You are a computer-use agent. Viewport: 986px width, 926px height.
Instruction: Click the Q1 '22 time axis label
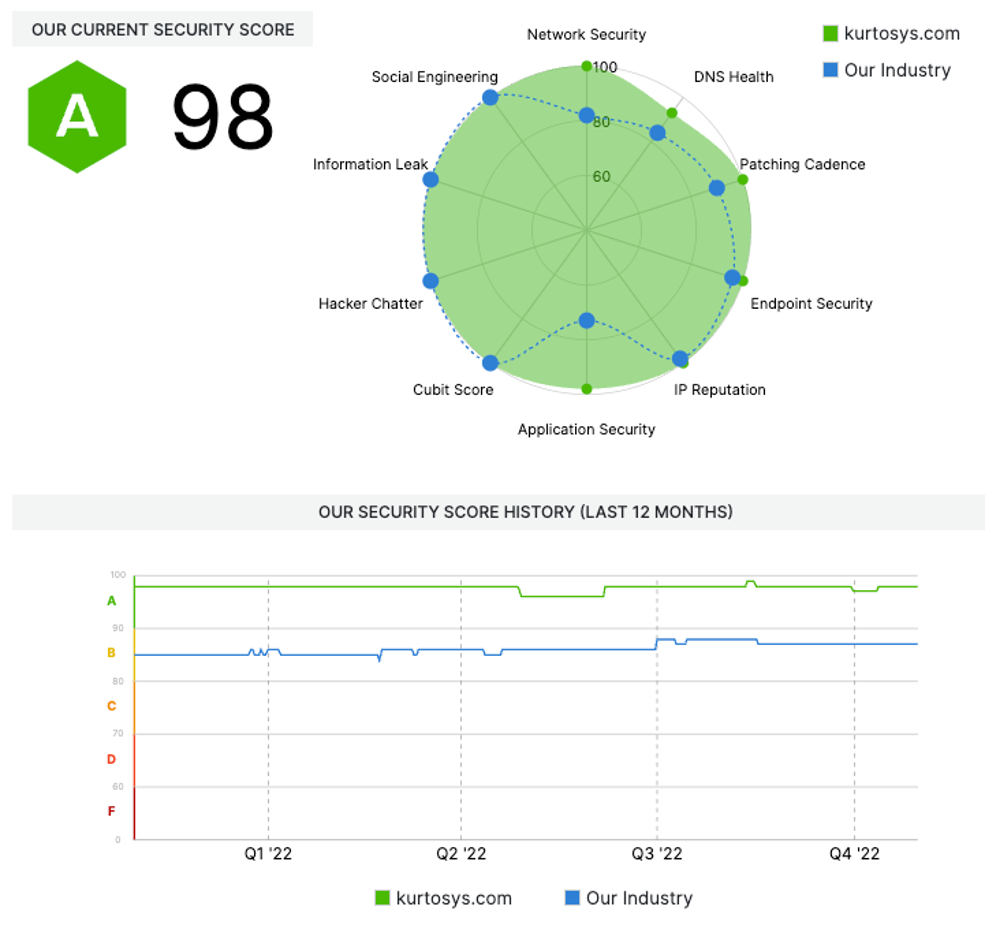point(268,854)
